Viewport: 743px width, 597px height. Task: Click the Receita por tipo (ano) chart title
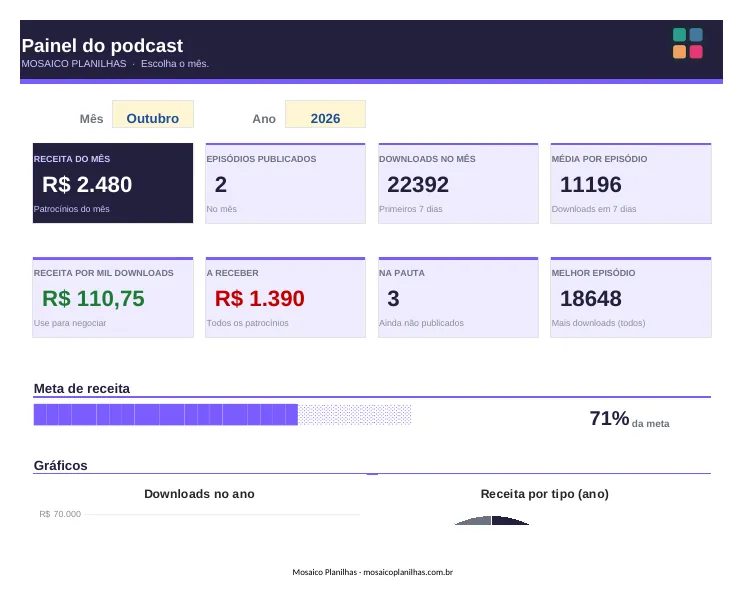coord(544,494)
